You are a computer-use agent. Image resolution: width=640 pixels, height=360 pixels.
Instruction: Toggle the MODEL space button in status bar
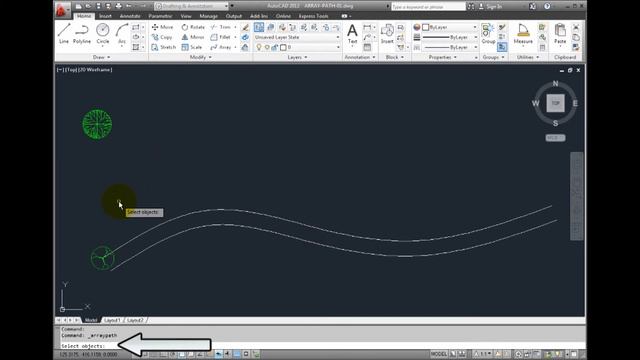click(439, 354)
